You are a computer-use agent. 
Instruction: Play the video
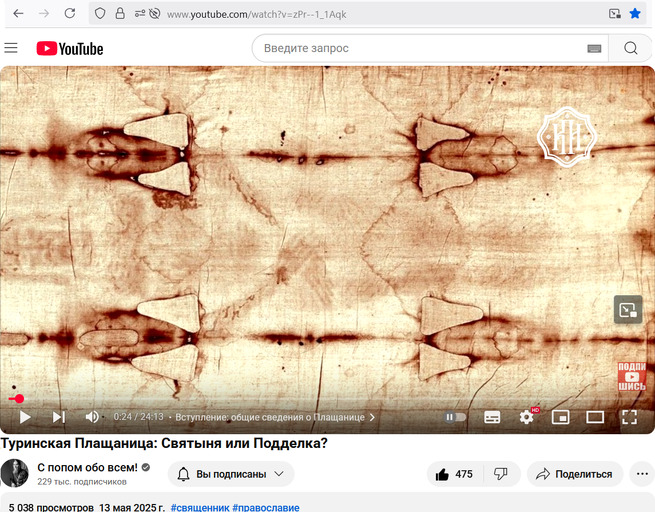click(25, 417)
